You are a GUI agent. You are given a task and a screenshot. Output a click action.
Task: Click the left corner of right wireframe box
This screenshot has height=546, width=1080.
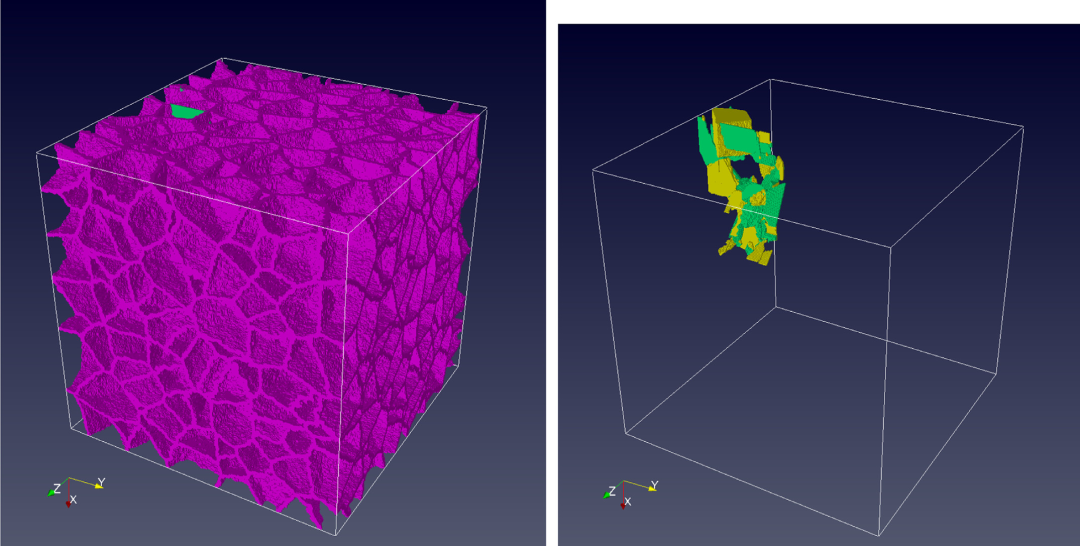tap(593, 169)
